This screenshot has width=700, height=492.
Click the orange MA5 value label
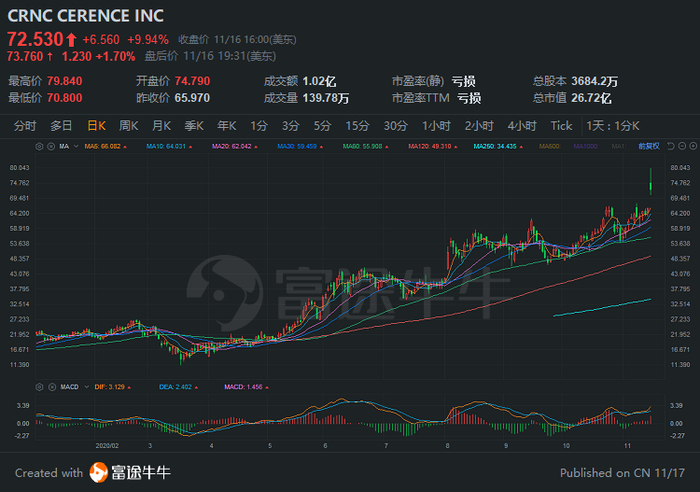click(x=102, y=147)
